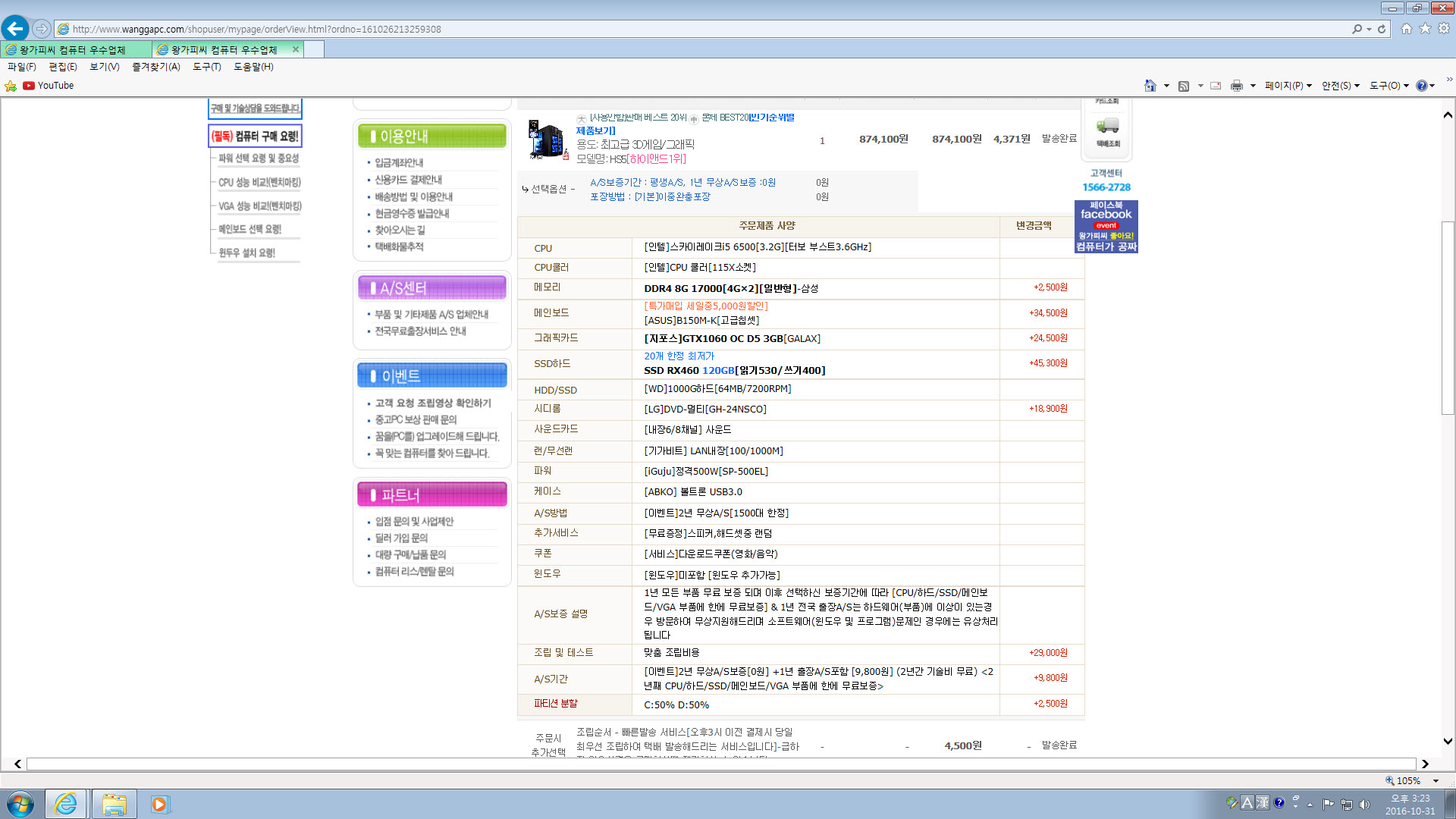
Task: Click the vertical scrollbar up arrow
Action: click(x=1448, y=115)
